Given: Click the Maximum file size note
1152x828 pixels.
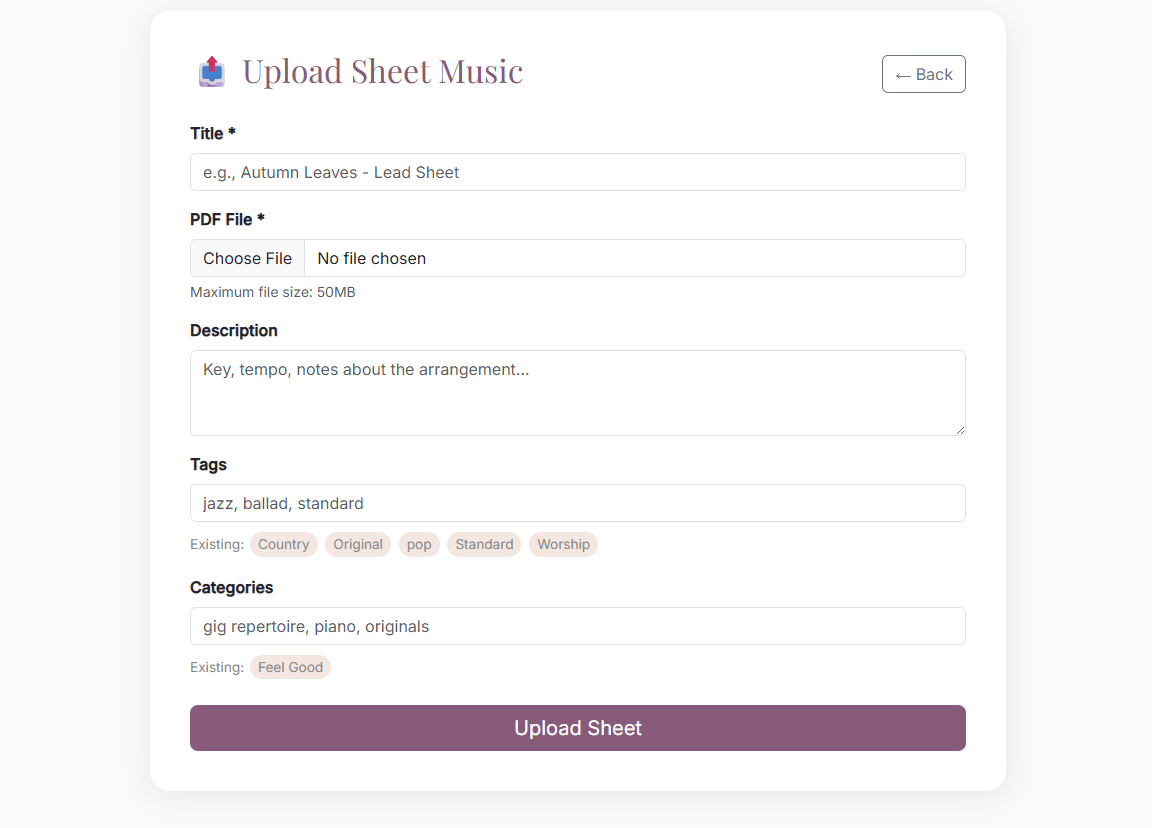Looking at the screenshot, I should coord(272,292).
